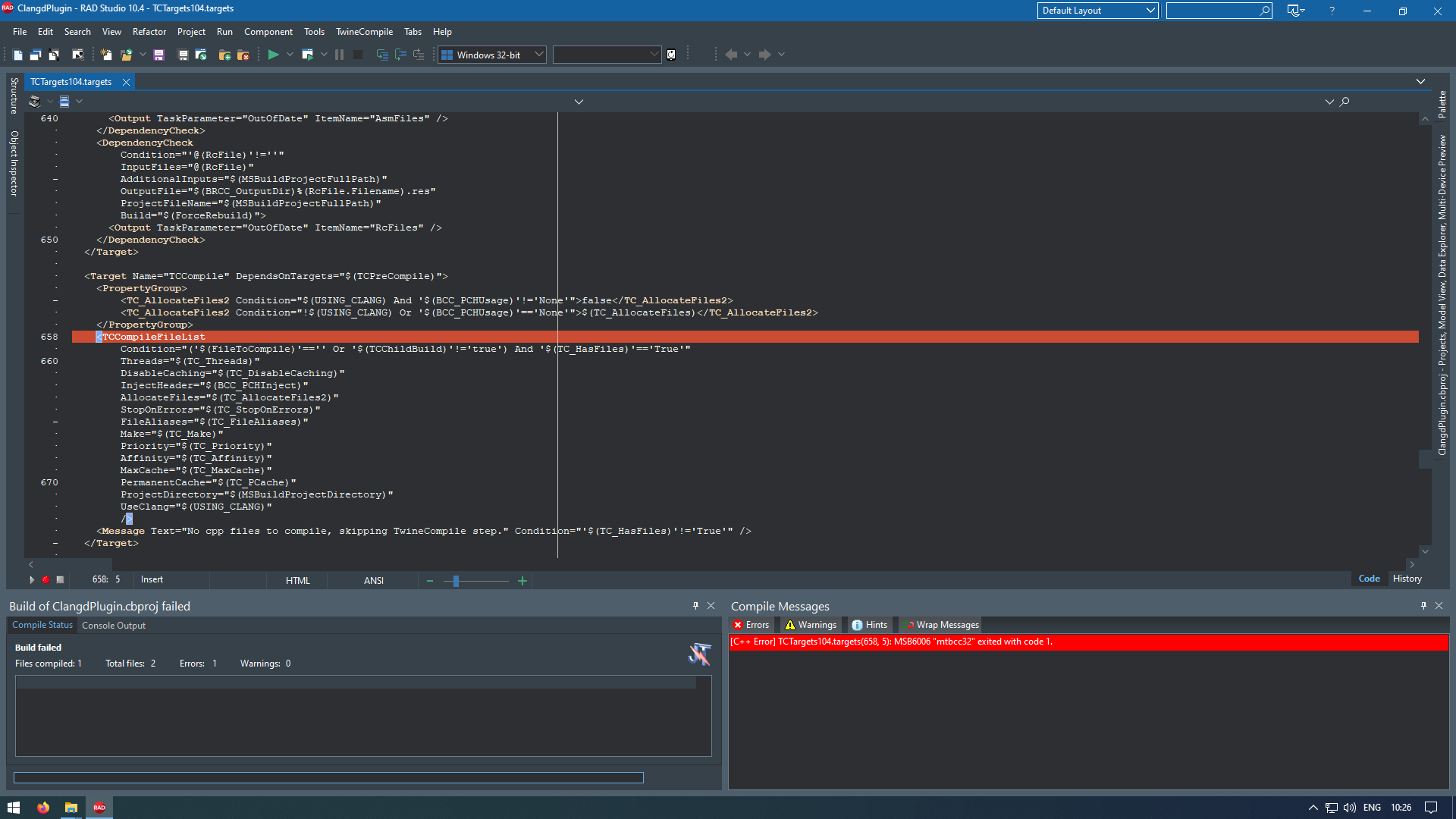This screenshot has width=1456, height=819.
Task: Click the Save file toolbar icon
Action: tap(158, 55)
